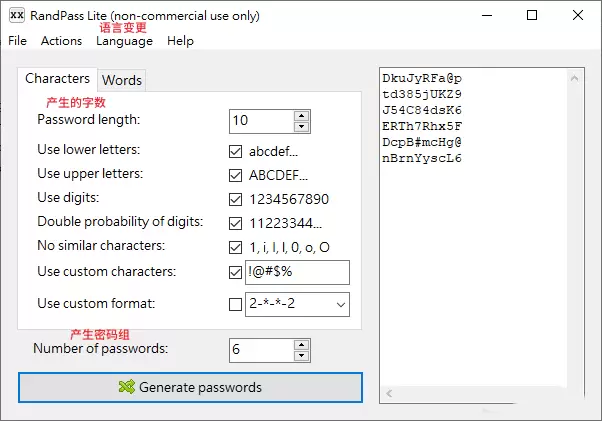Close the RandPass Lite window

coord(578,15)
